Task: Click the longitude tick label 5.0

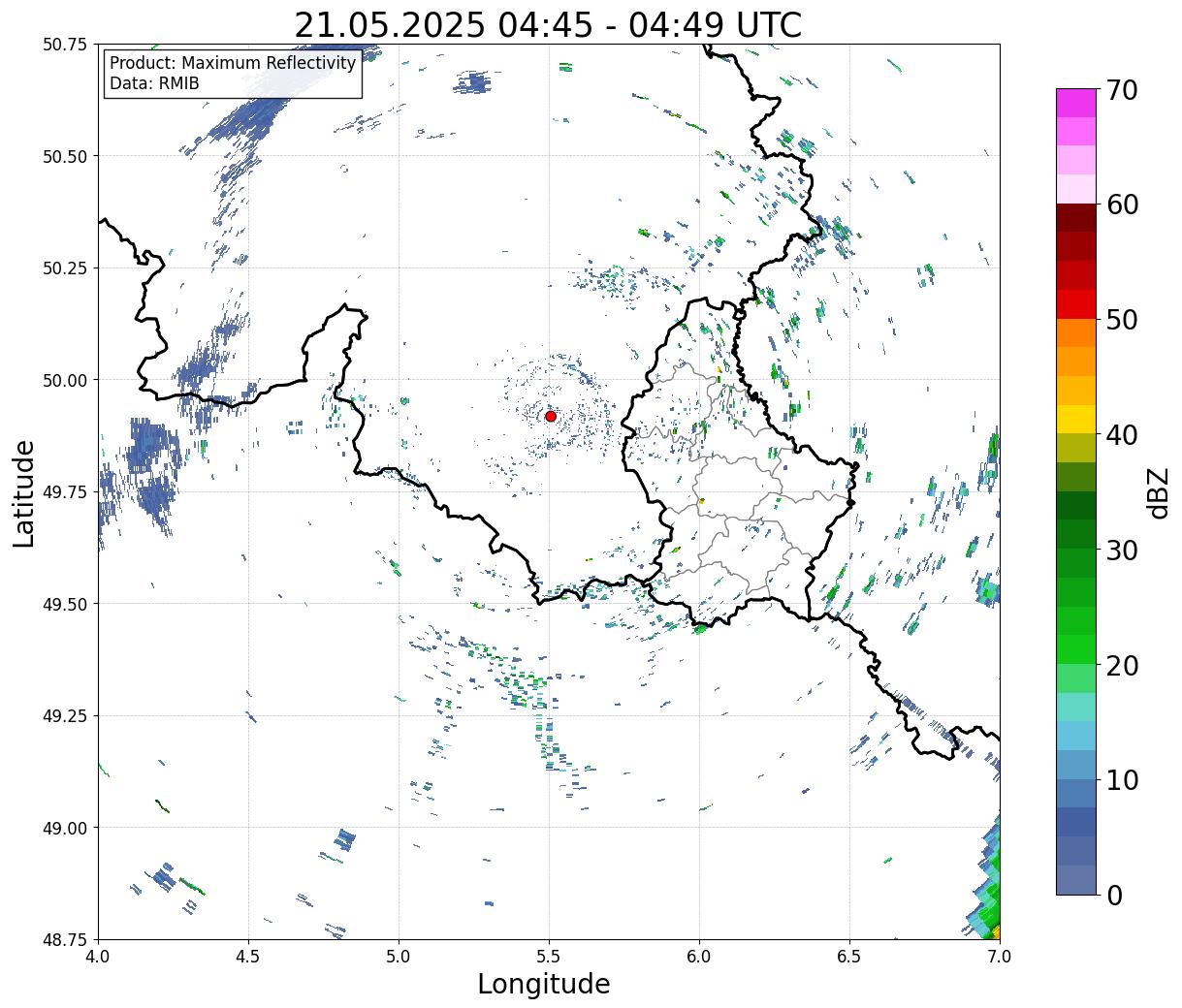Action: click(399, 956)
